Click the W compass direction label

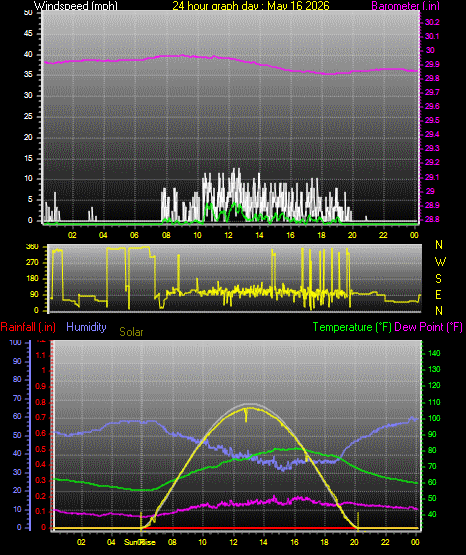pyautogui.click(x=440, y=262)
